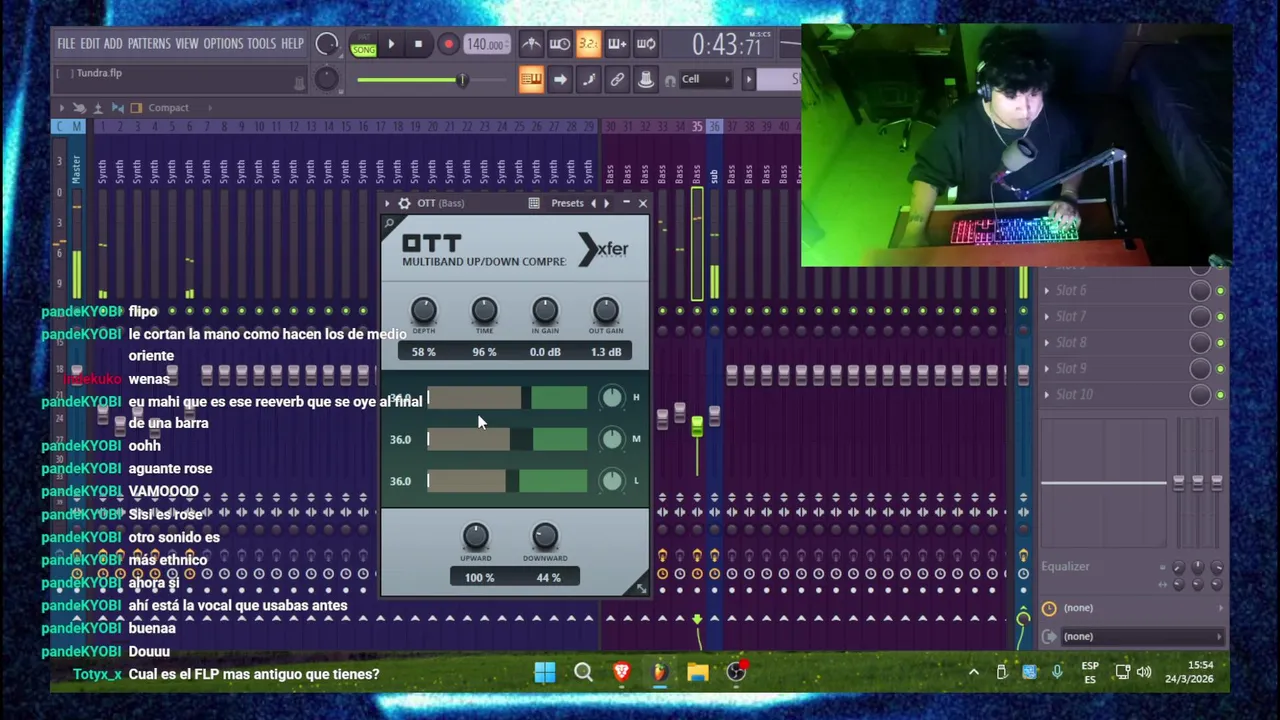The width and height of the screenshot is (1280, 720).
Task: Click the OTT resize corner arrow icon
Action: 641,589
